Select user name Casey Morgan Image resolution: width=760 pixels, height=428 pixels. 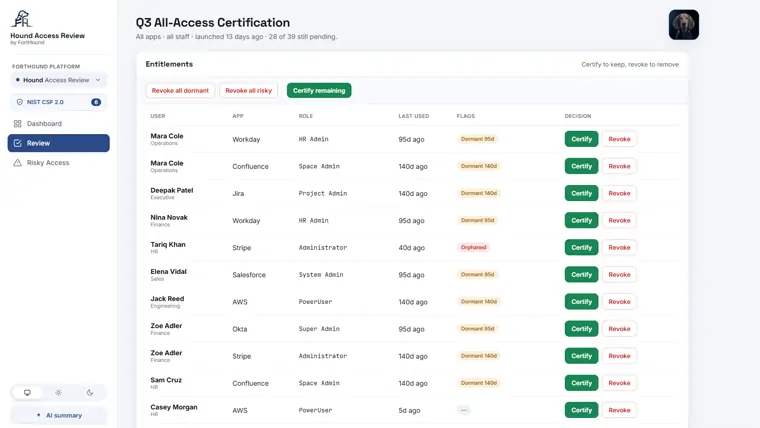(174, 407)
